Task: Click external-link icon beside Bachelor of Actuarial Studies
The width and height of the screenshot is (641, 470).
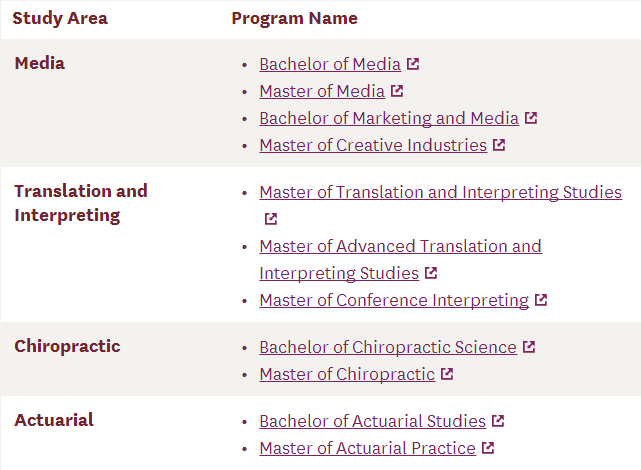Action: point(498,421)
